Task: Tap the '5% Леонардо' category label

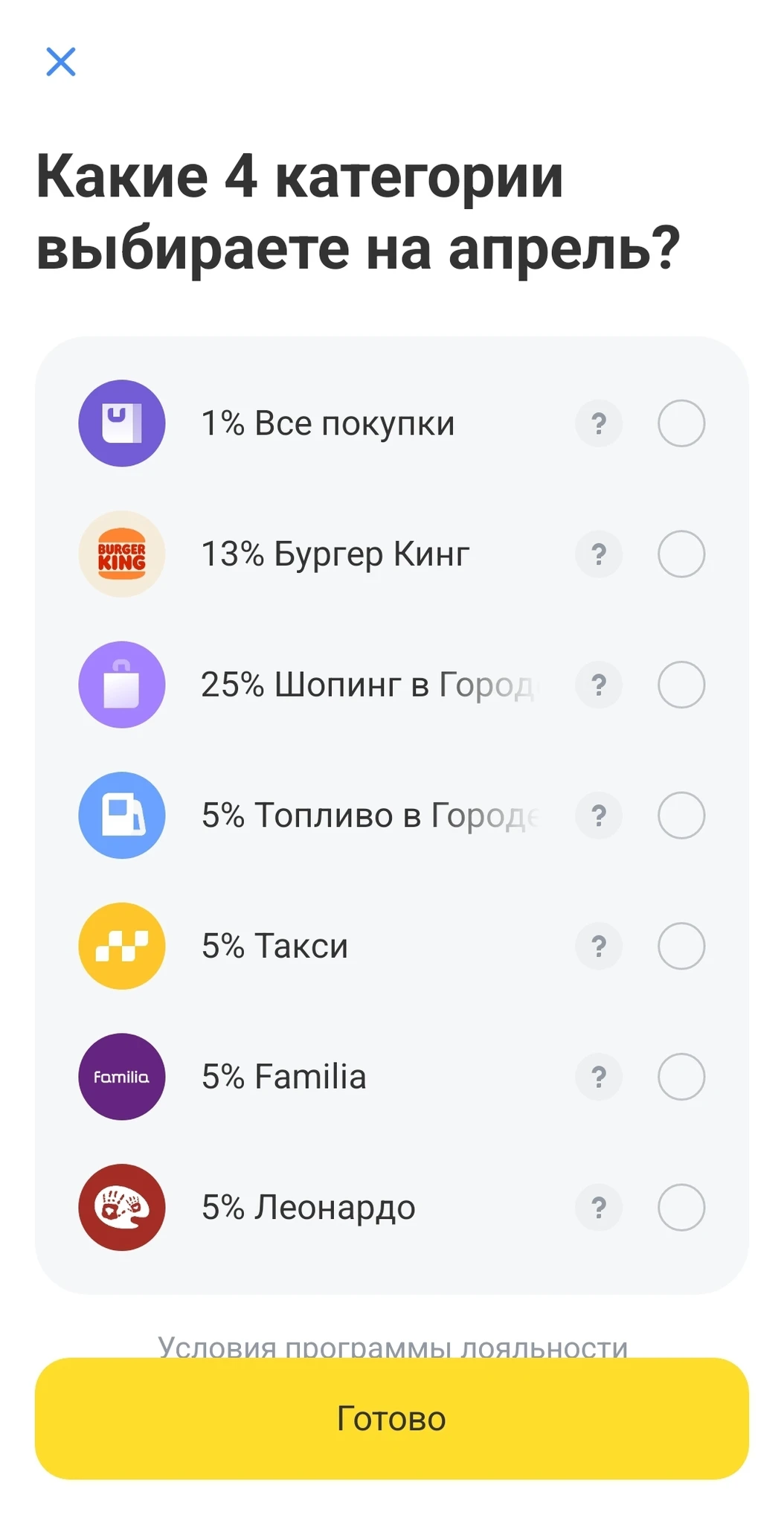Action: 309,1207
